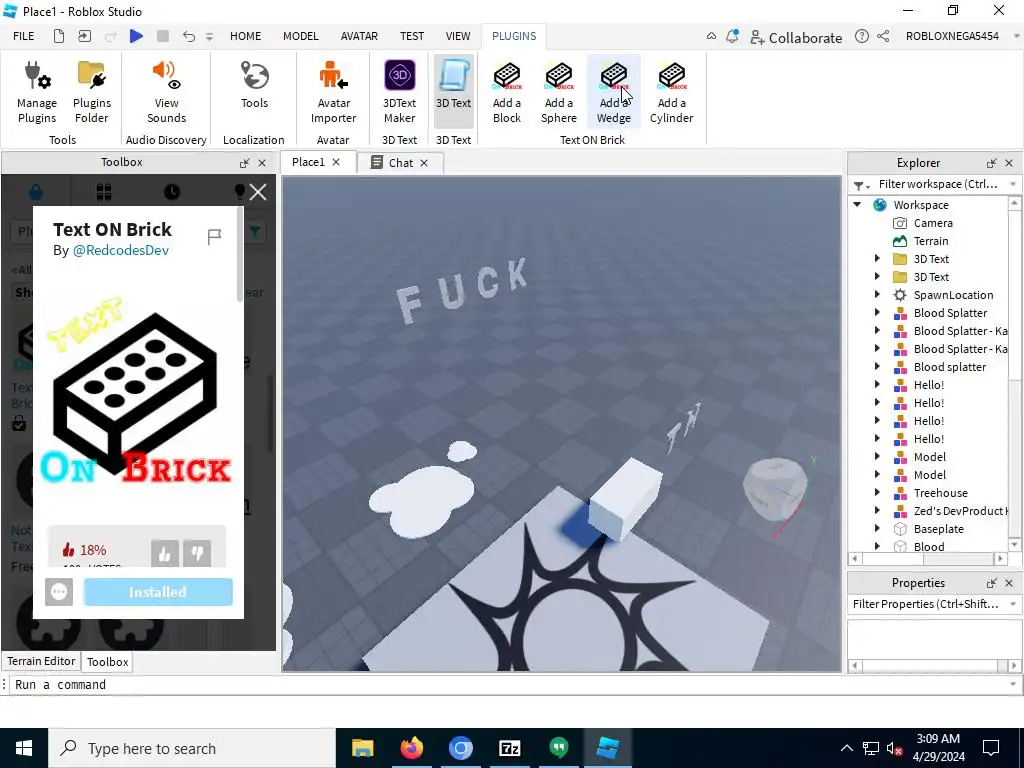1024x768 pixels.
Task: Open Manage Plugins
Action: pyautogui.click(x=37, y=92)
